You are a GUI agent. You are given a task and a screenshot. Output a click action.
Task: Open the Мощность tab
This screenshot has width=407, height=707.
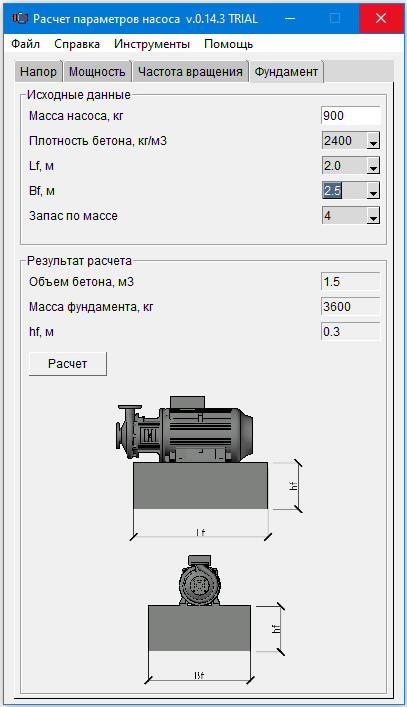97,72
